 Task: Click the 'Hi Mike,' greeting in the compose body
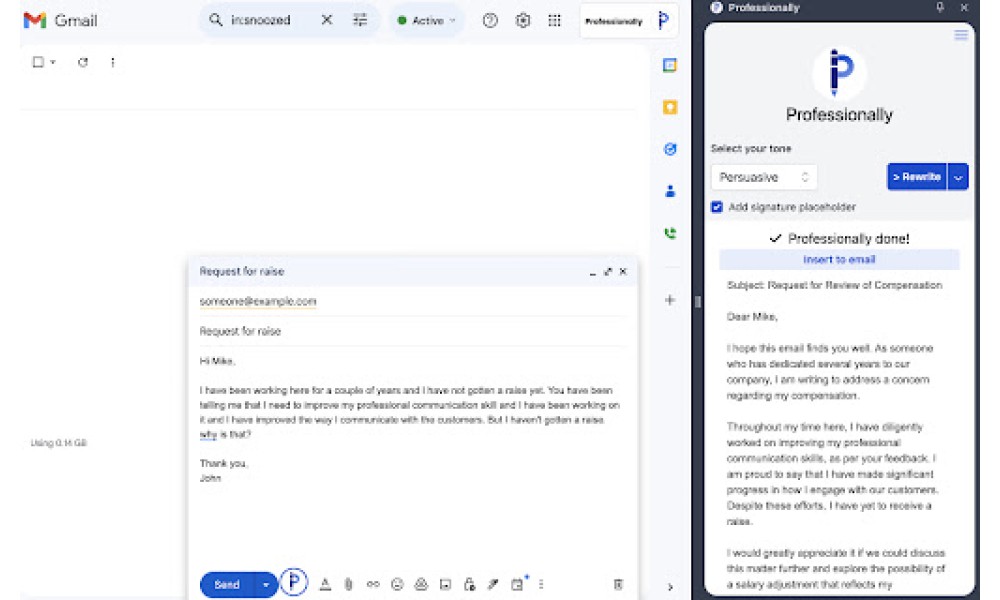tap(217, 361)
